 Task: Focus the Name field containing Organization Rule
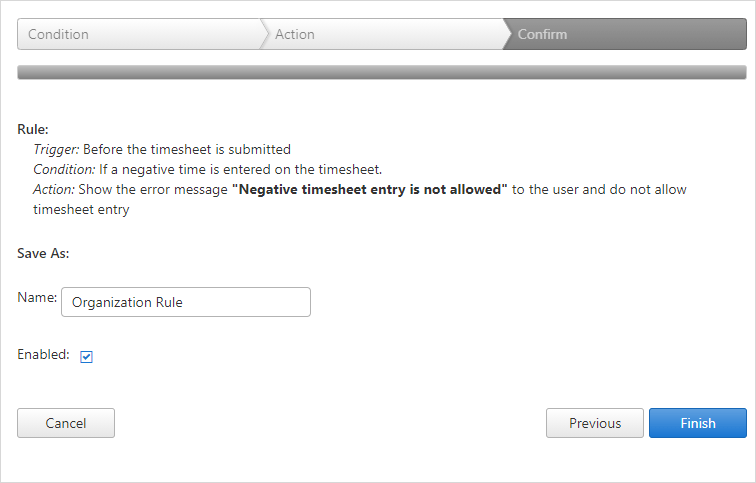(186, 302)
